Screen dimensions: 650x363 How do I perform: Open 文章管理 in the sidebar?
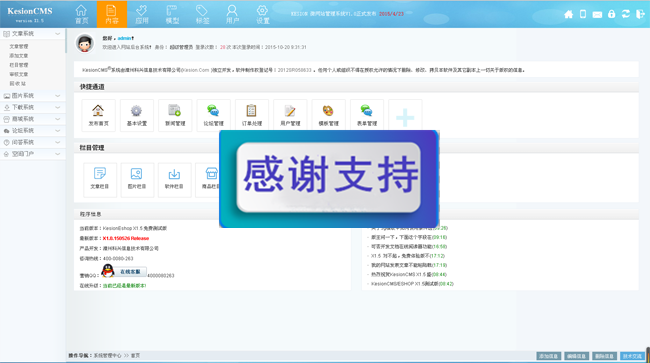19,46
